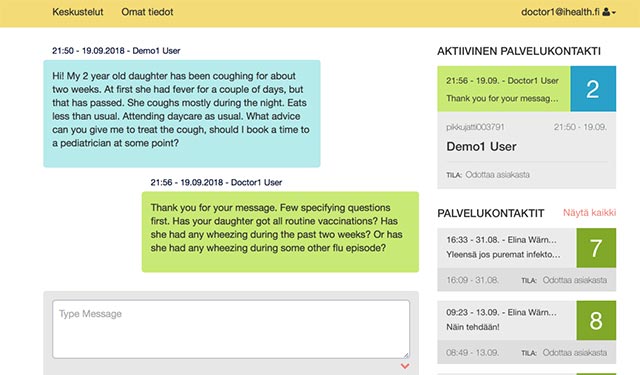The image size is (640, 375).
Task: Select the 21:56 Doctor1 User message preview
Action: click(504, 89)
